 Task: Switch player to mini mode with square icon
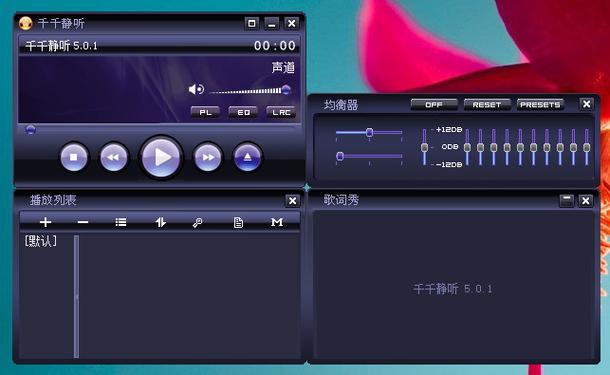[x=252, y=23]
